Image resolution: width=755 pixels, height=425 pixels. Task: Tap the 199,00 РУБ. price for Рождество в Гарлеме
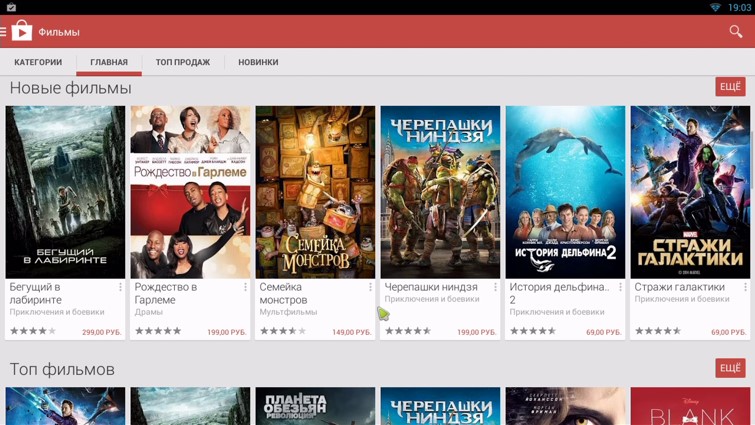coord(227,332)
